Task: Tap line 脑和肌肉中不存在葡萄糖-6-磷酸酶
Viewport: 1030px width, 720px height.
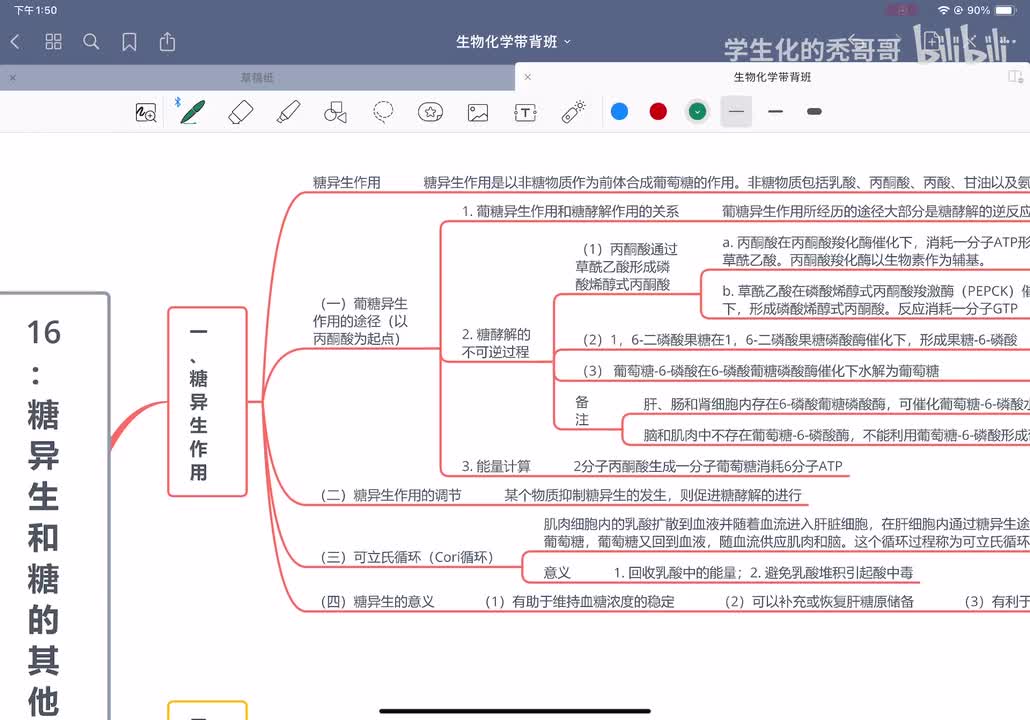Action: 836,435
